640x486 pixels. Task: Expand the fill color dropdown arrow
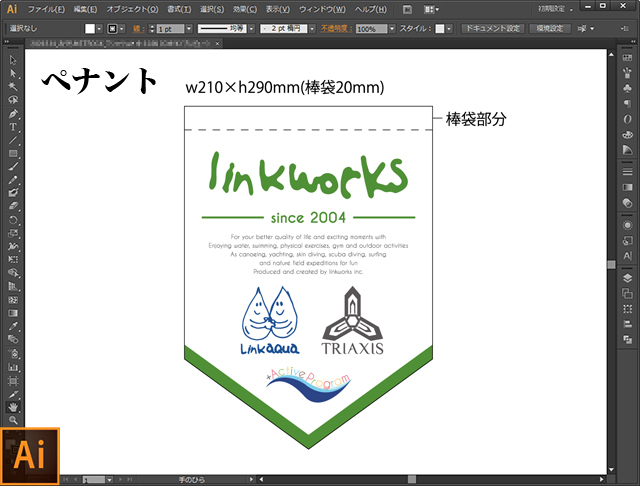(99, 29)
